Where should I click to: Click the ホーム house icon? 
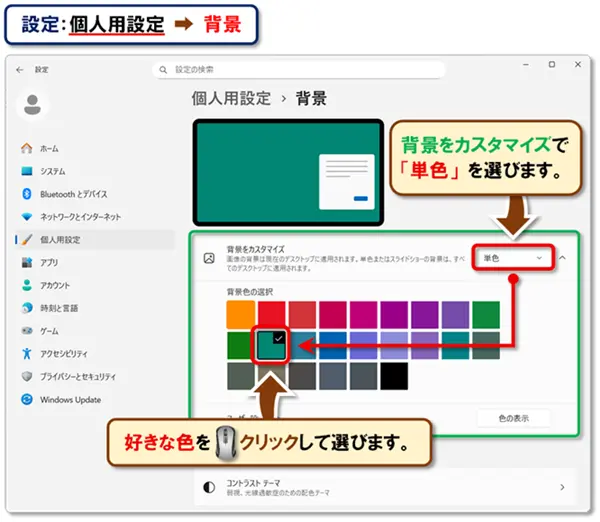tap(26, 148)
